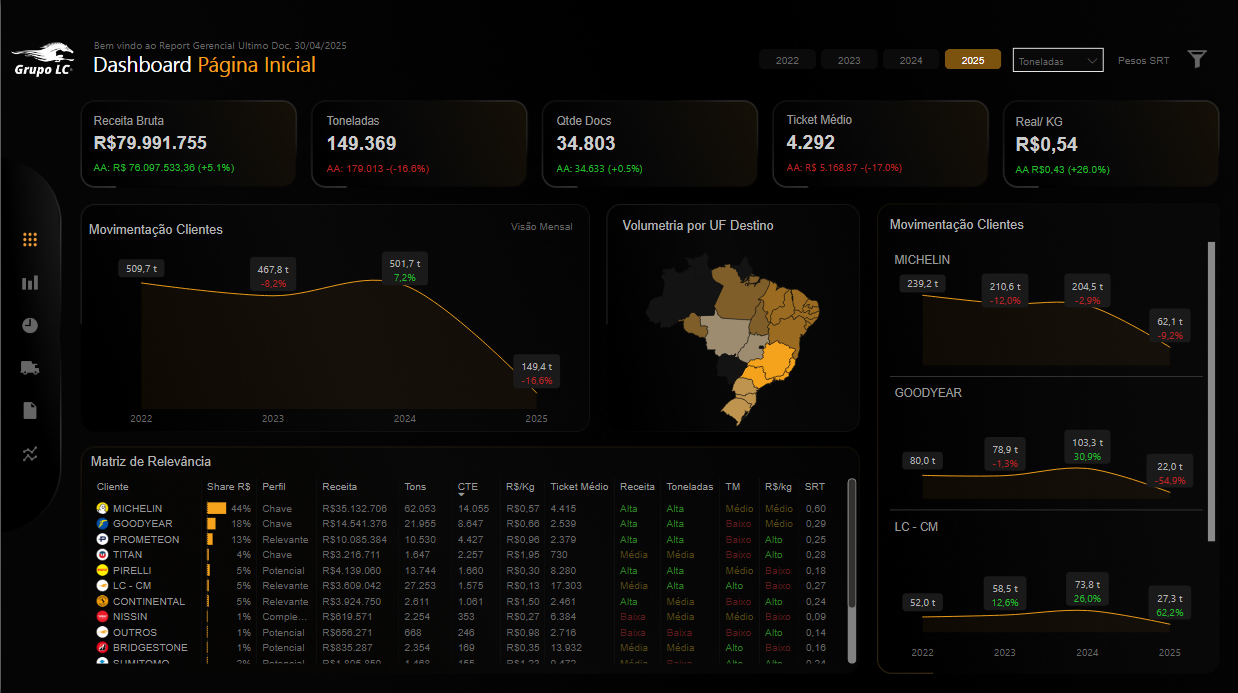The image size is (1238, 693).
Task: Open the dotted grid home page icon
Action: click(x=30, y=239)
